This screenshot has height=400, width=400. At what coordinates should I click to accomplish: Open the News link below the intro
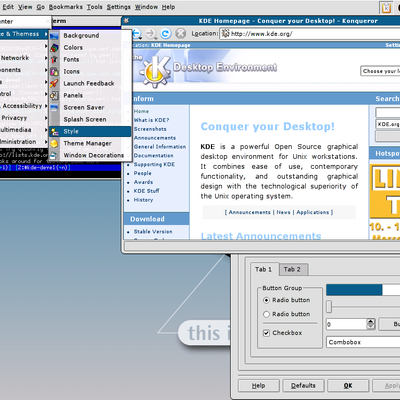tap(283, 212)
